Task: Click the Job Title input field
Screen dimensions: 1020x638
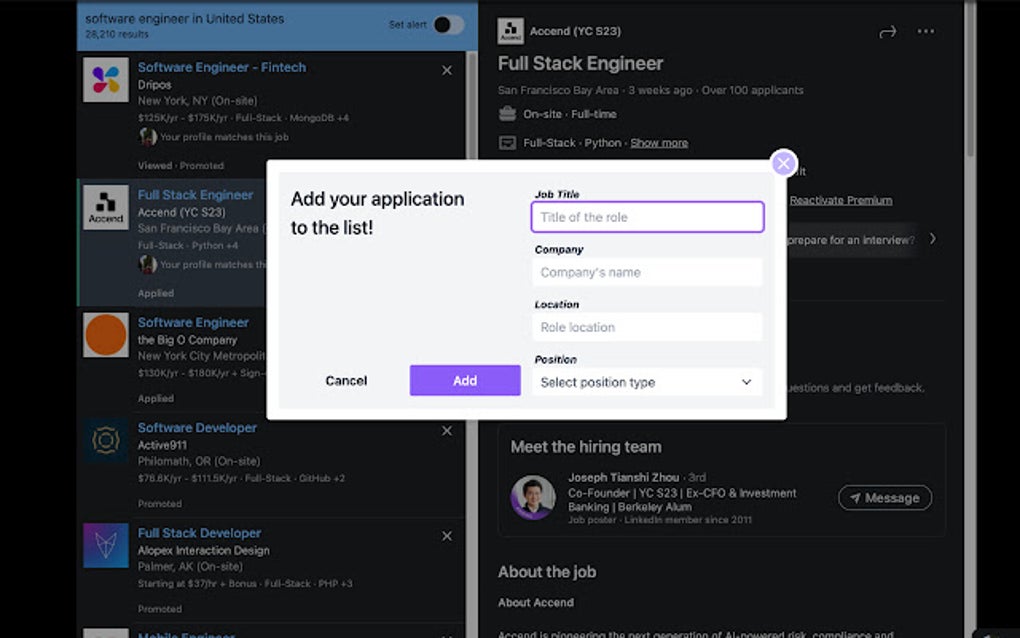Action: click(x=646, y=217)
